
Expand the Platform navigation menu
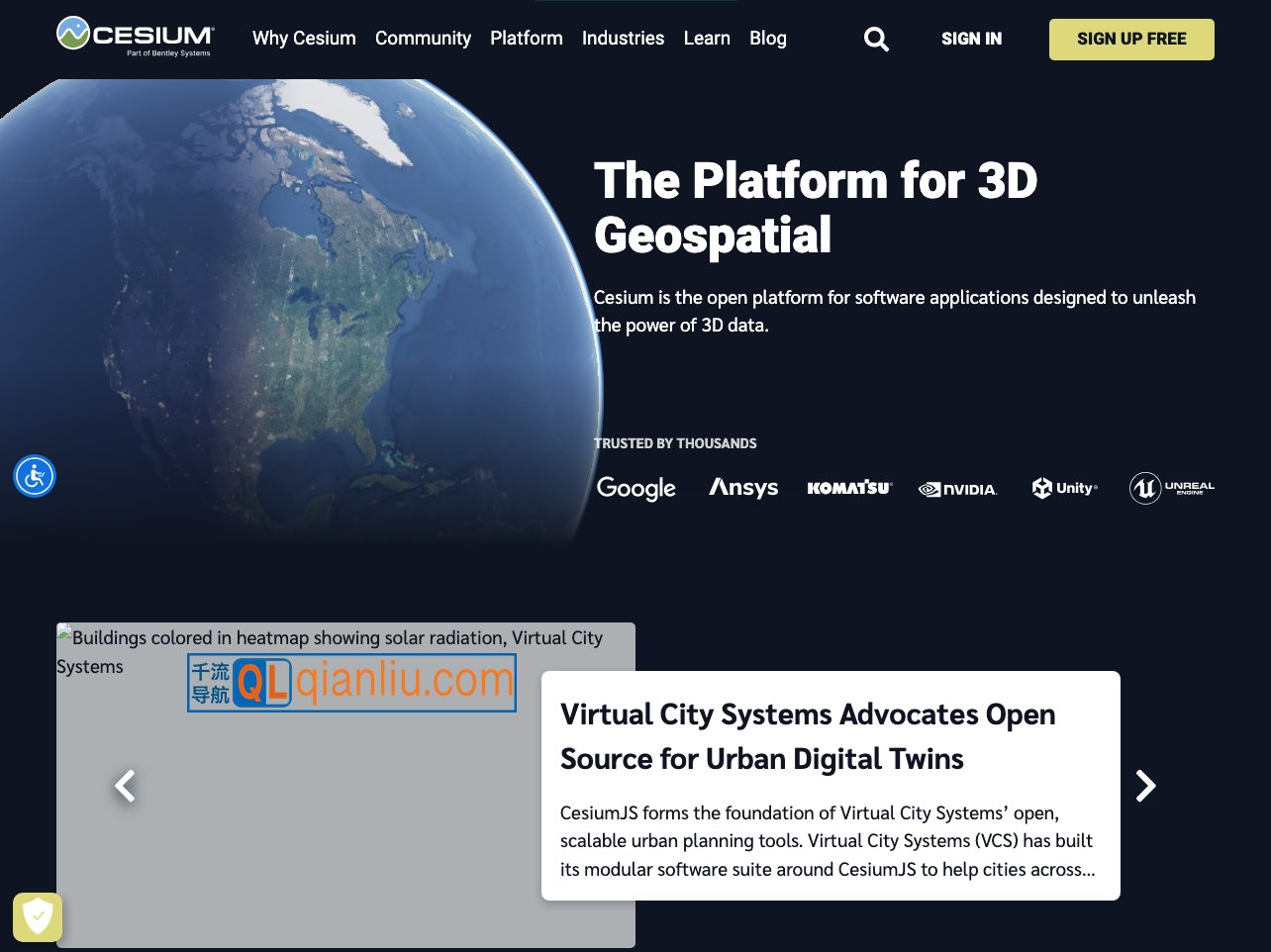(x=527, y=39)
